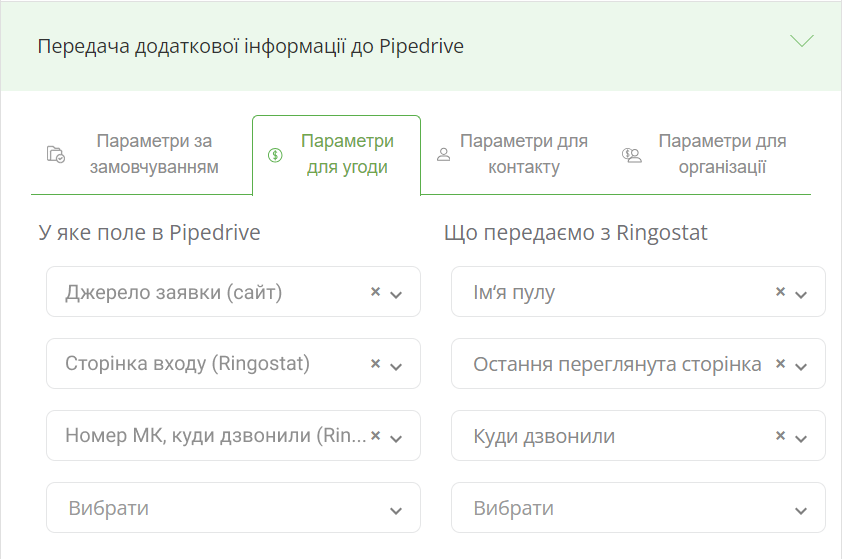The width and height of the screenshot is (842, 559).
Task: Clear 'Сторінка входу (Ringostat)' selection
Action: pyautogui.click(x=375, y=364)
